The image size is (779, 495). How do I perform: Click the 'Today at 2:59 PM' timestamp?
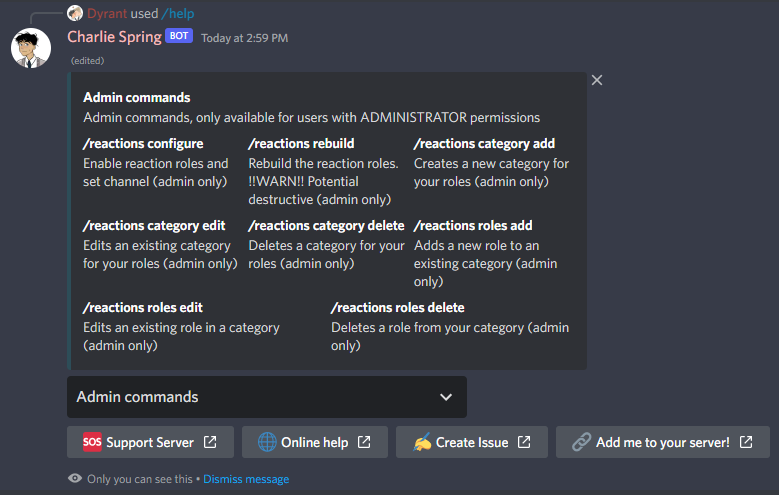coord(244,38)
